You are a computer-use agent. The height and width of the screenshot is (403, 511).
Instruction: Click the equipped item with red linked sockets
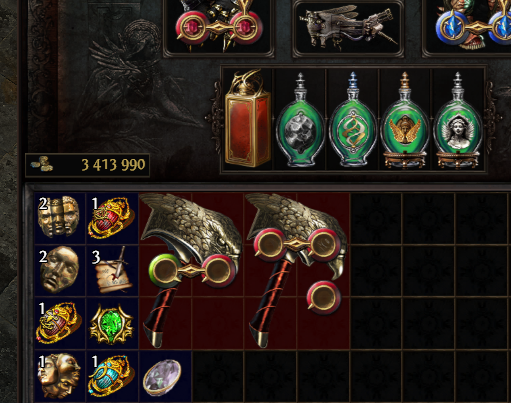click(219, 28)
